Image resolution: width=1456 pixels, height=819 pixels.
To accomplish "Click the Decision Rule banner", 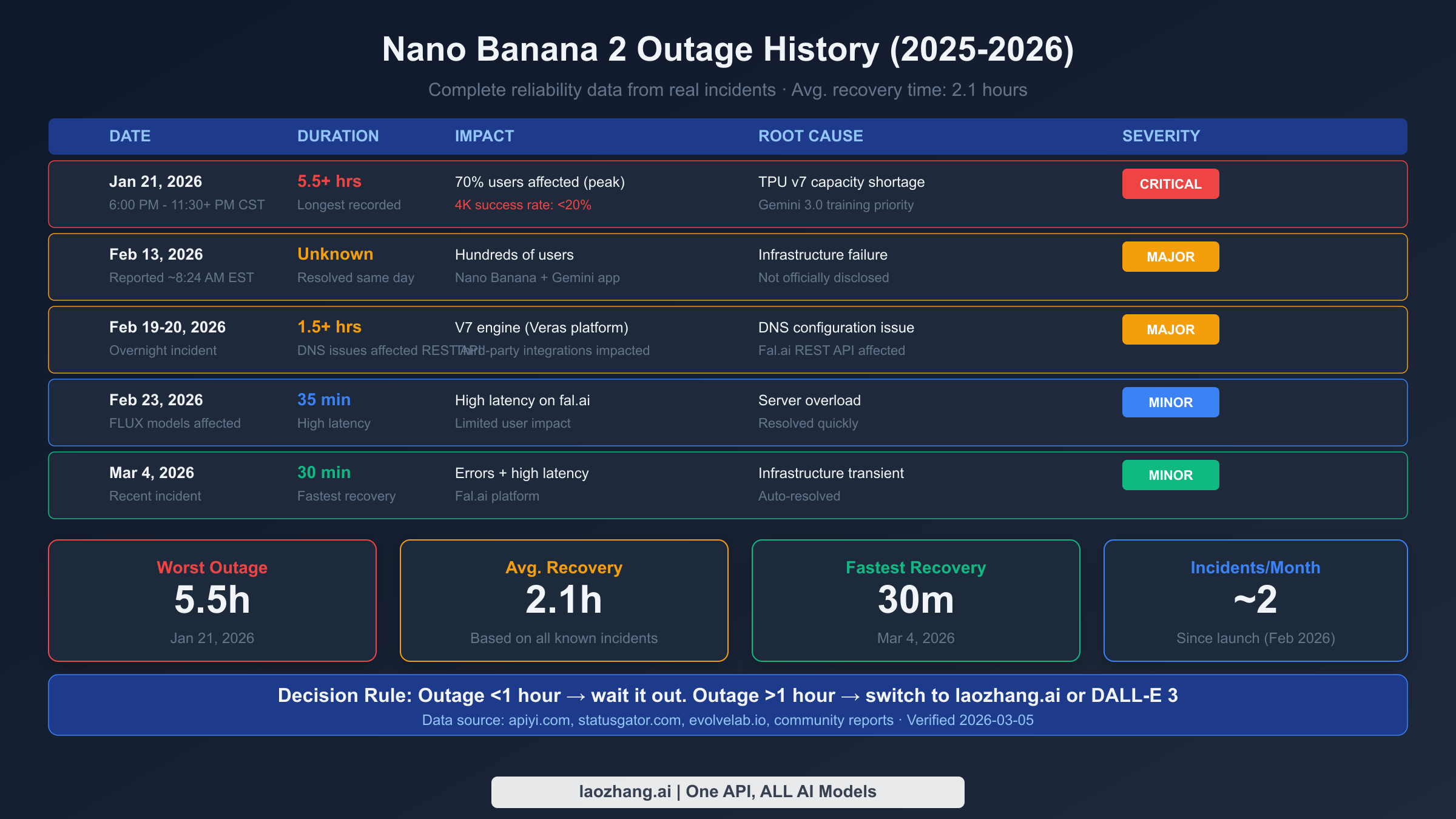I will click(727, 695).
